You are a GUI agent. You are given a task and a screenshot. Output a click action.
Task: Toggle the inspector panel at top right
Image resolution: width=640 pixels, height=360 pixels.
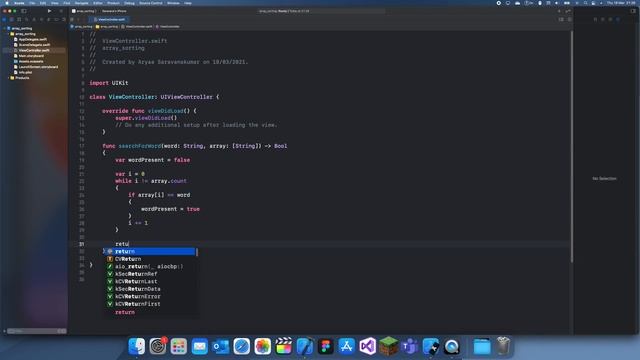click(633, 11)
